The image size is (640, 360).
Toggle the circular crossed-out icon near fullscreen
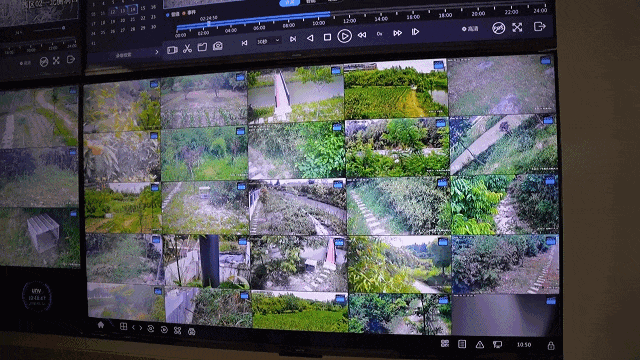498,28
